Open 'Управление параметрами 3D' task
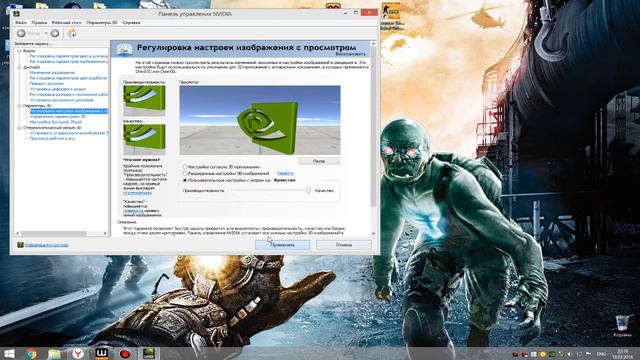Viewport: 640px width, 360px height. click(x=58, y=116)
